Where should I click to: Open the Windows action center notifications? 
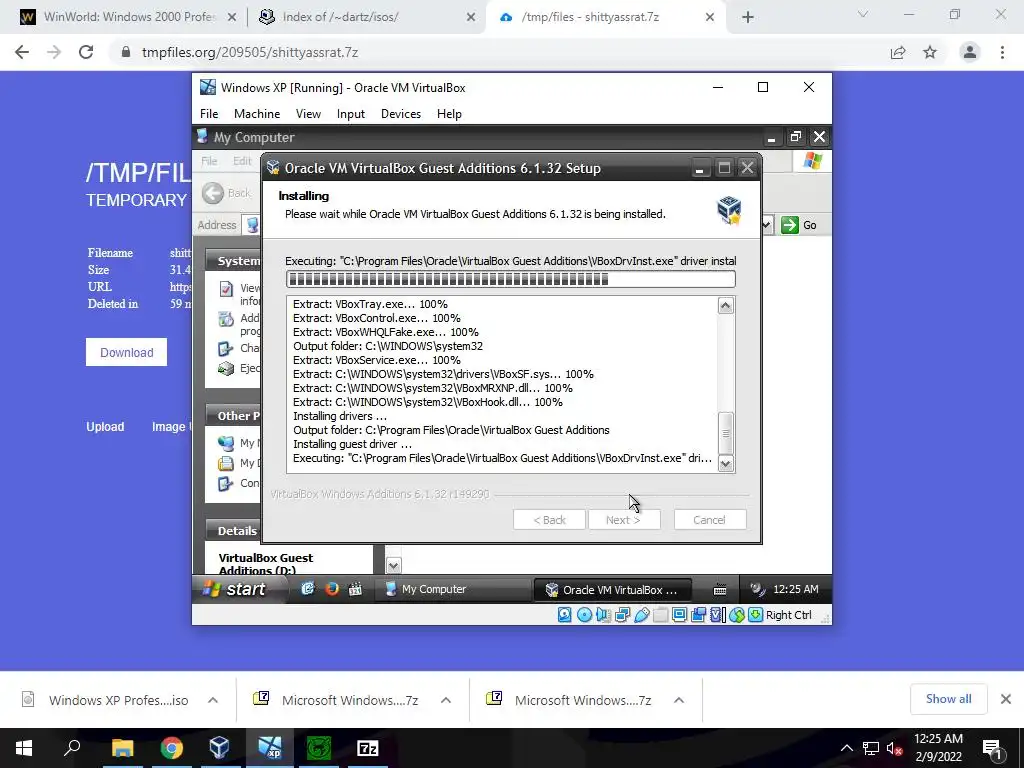click(993, 748)
